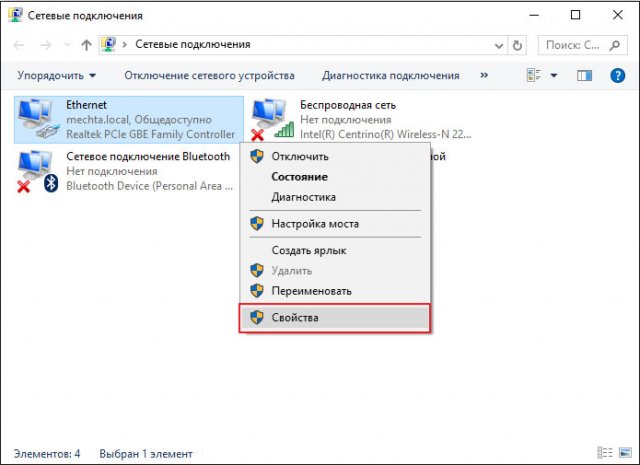Refresh the Сетевые подключения view

click(517, 45)
